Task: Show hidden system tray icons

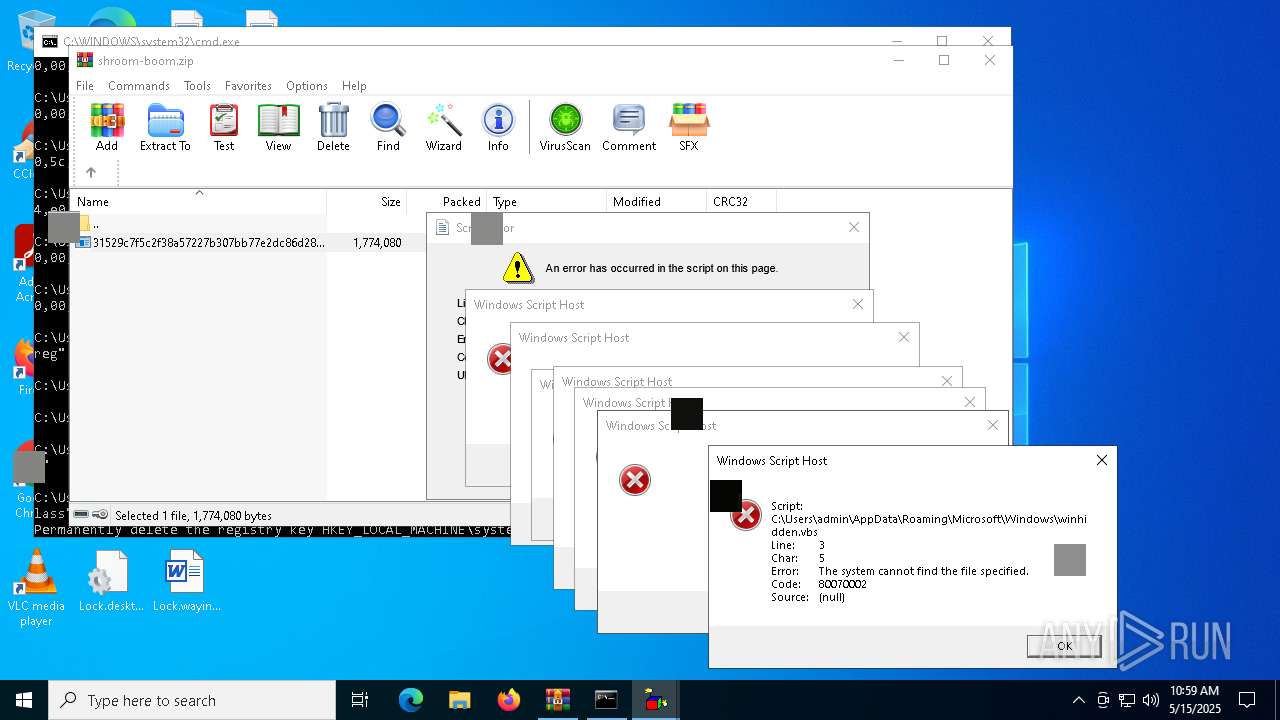Action: click(x=1078, y=700)
